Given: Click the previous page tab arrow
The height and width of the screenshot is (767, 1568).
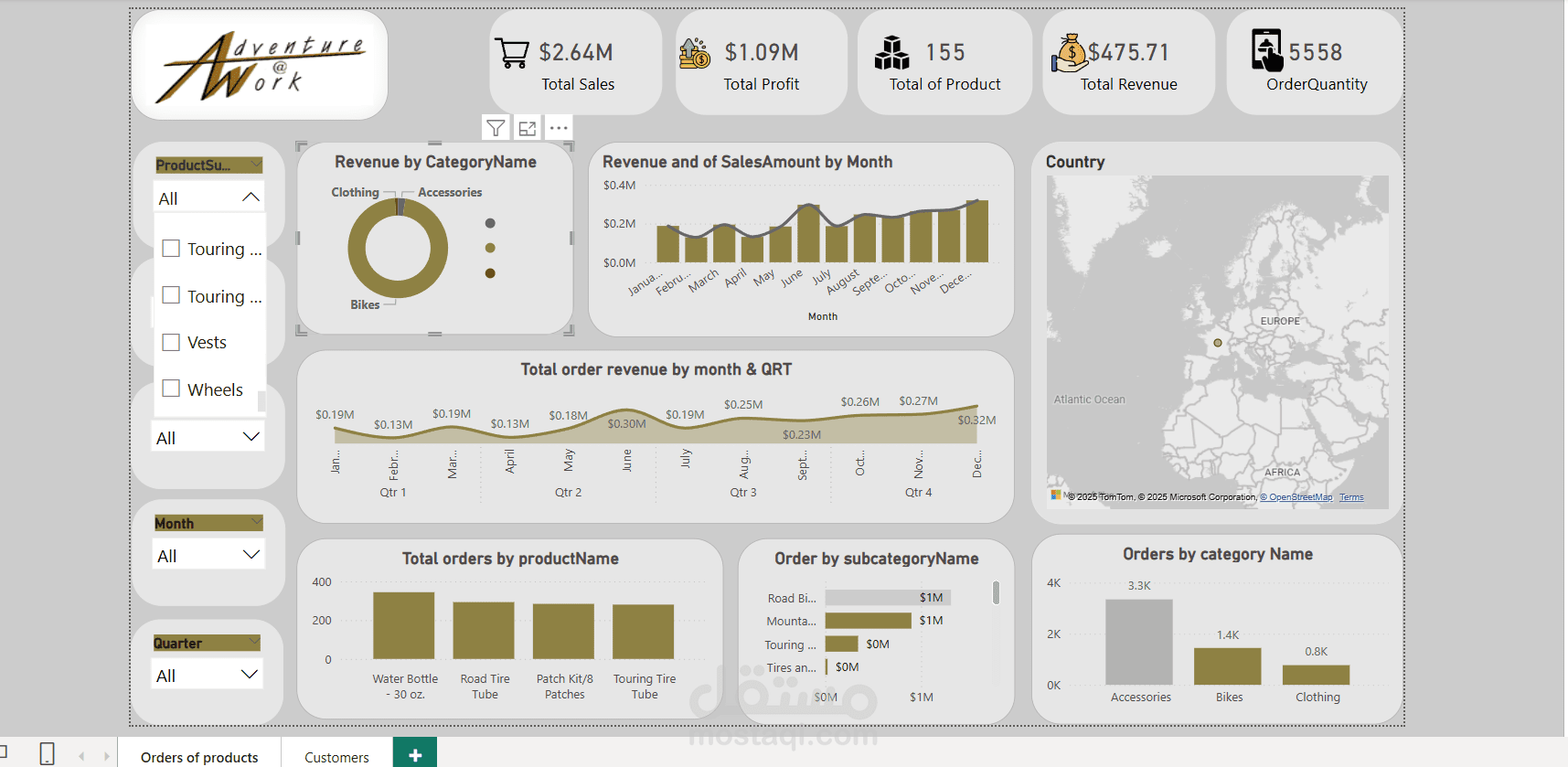Looking at the screenshot, I should coord(81,756).
